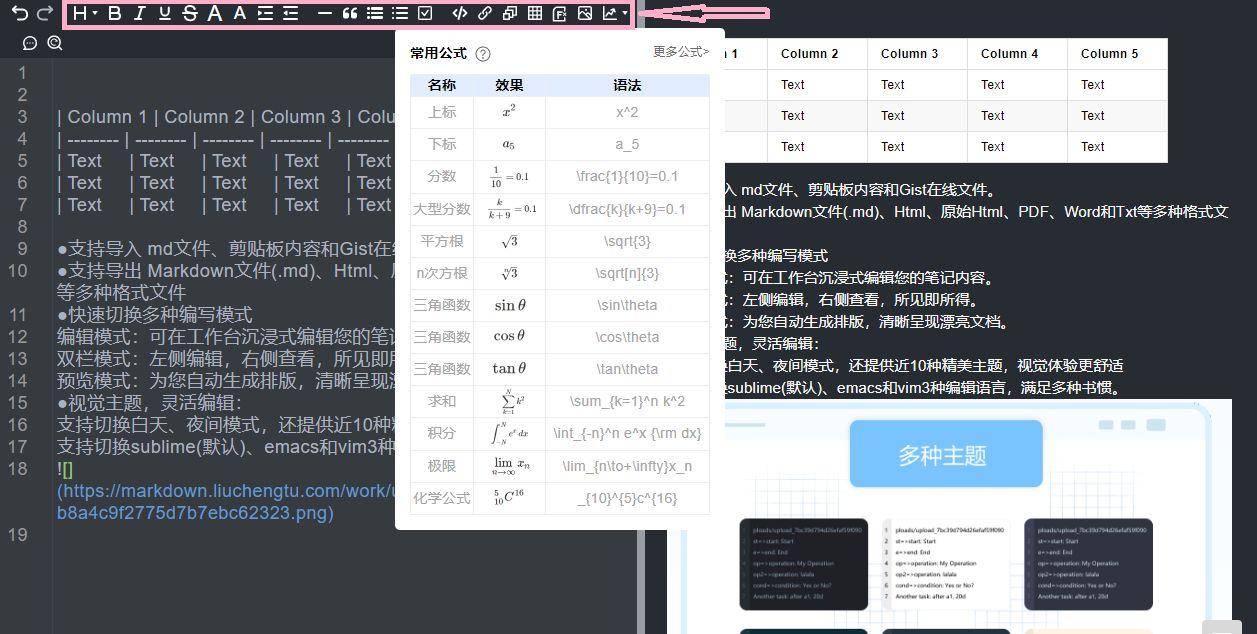Image resolution: width=1257 pixels, height=634 pixels.
Task: Insert an image
Action: click(585, 13)
